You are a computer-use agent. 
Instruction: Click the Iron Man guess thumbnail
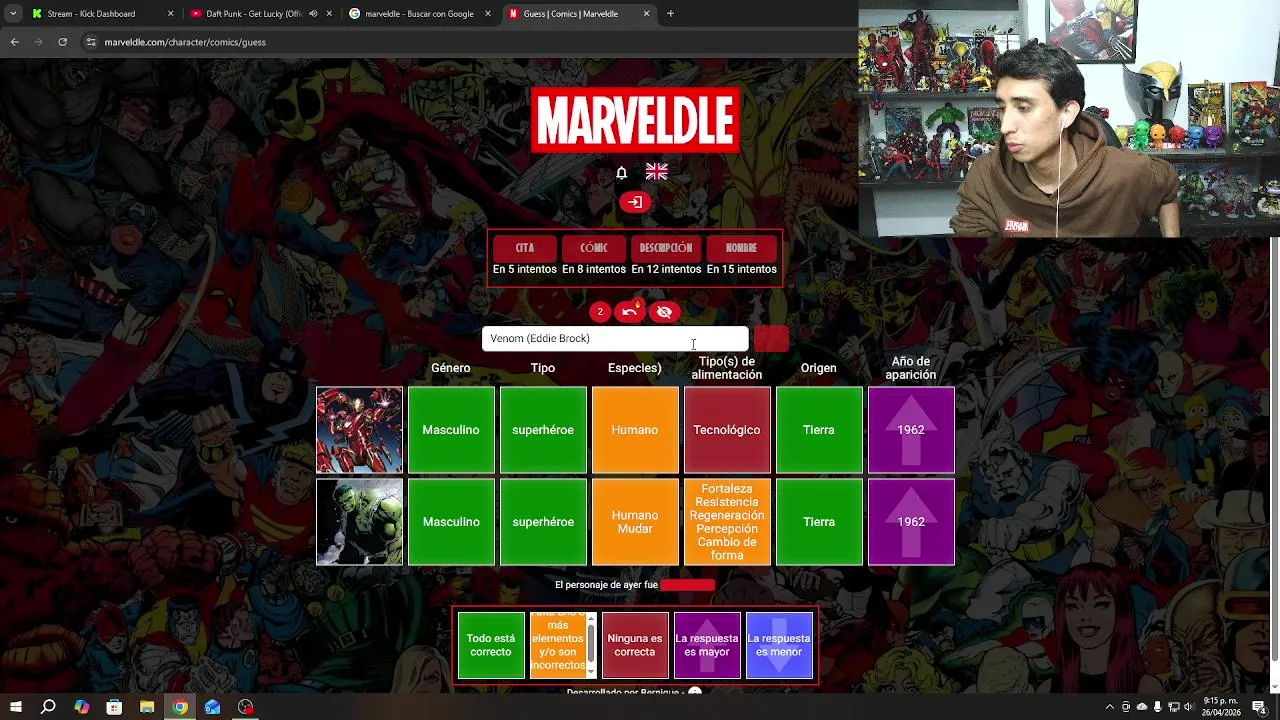(359, 430)
